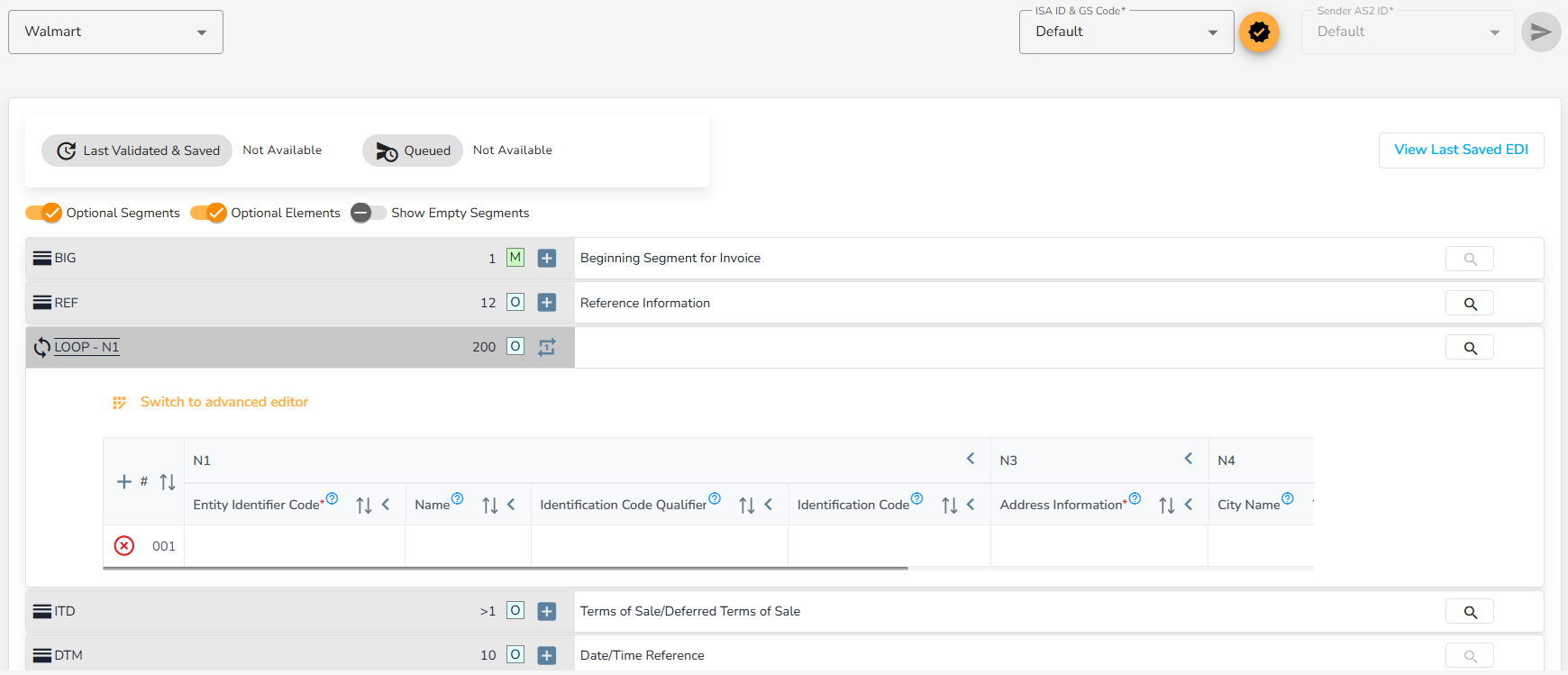Toggle Optional Elements switch
Viewport: 1568px width, 675px height.
(208, 213)
